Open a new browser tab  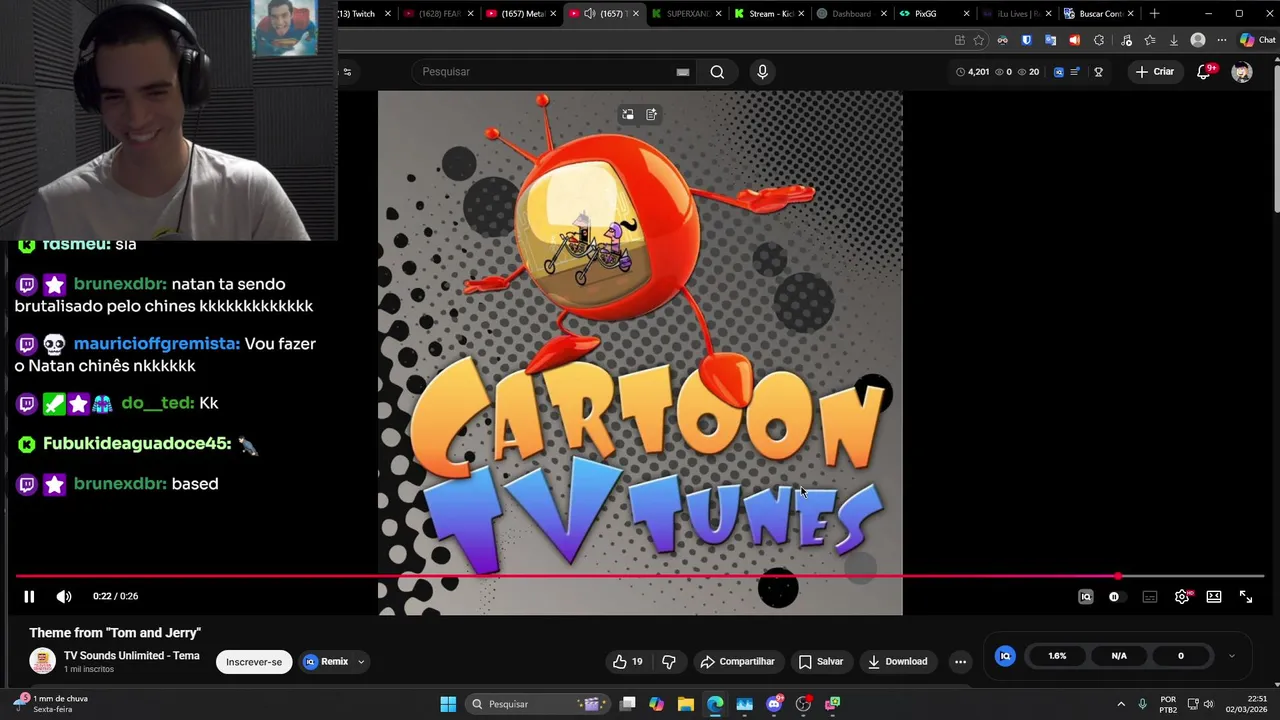click(1155, 14)
